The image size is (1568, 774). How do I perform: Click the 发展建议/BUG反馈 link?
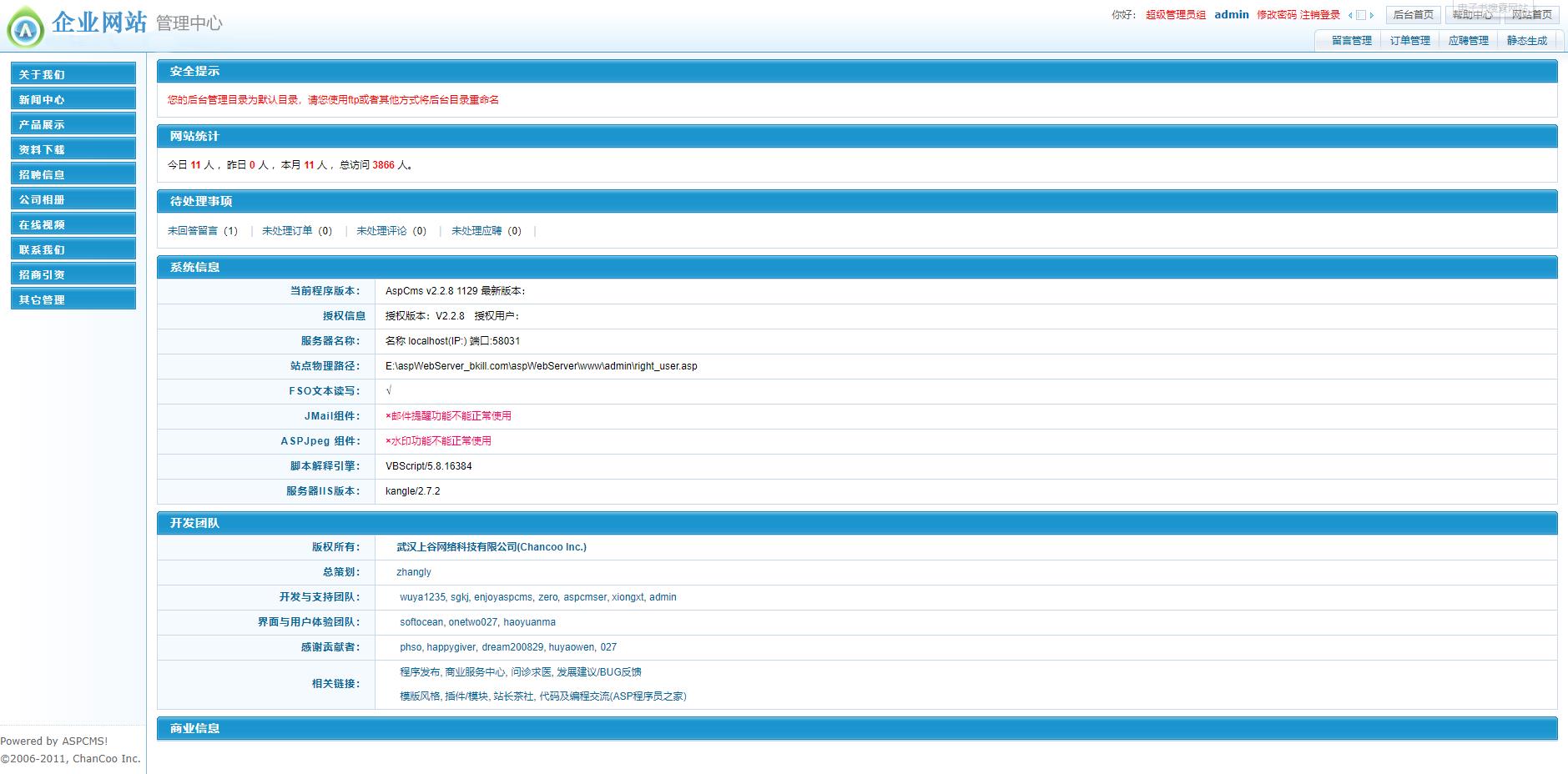(x=599, y=672)
